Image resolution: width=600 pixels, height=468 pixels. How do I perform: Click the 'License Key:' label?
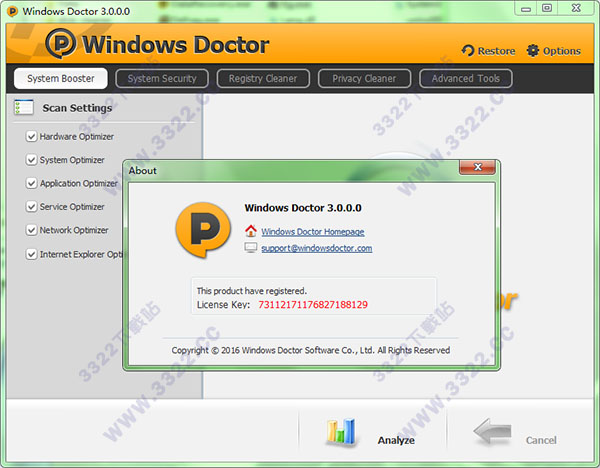(223, 305)
